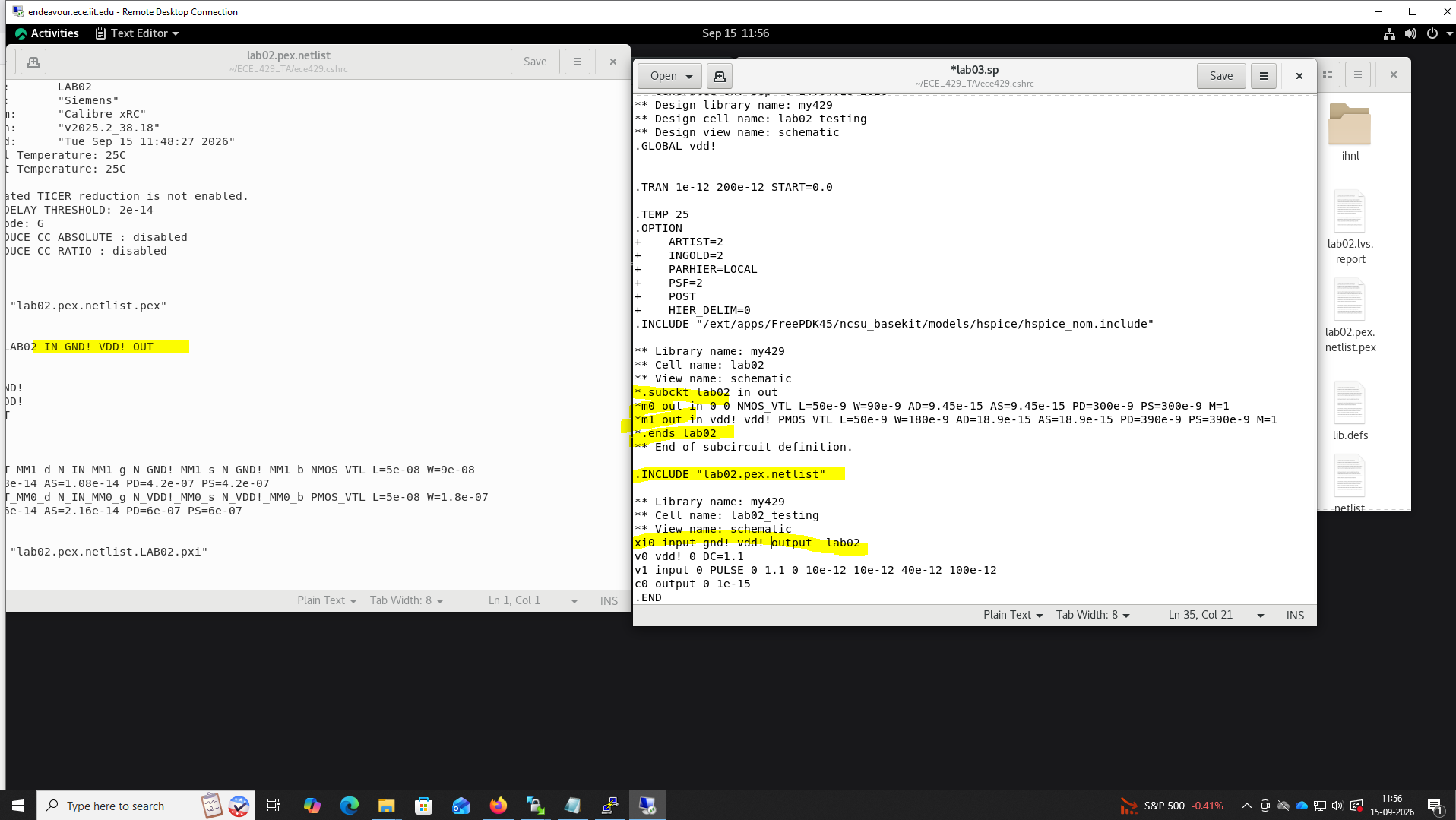Switch to Remote Desktop Connection taskbar icon
The height and width of the screenshot is (820, 1456).
coord(647,806)
